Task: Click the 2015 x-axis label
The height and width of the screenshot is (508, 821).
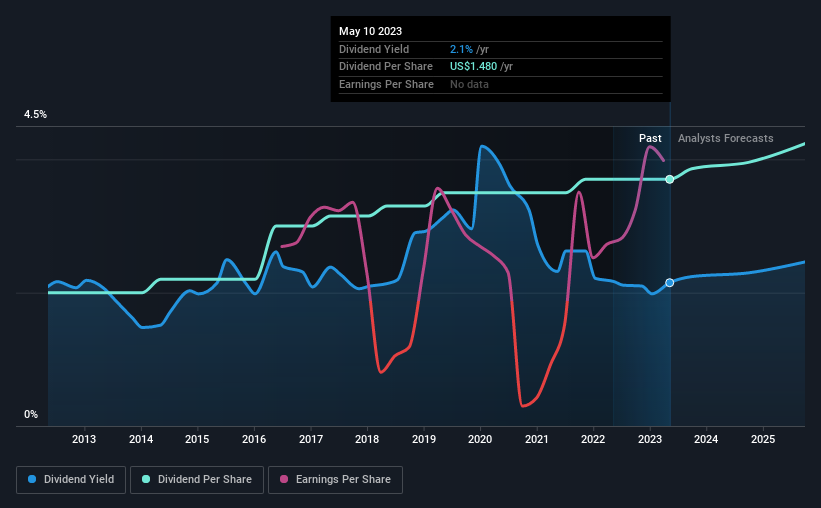Action: coord(197,439)
